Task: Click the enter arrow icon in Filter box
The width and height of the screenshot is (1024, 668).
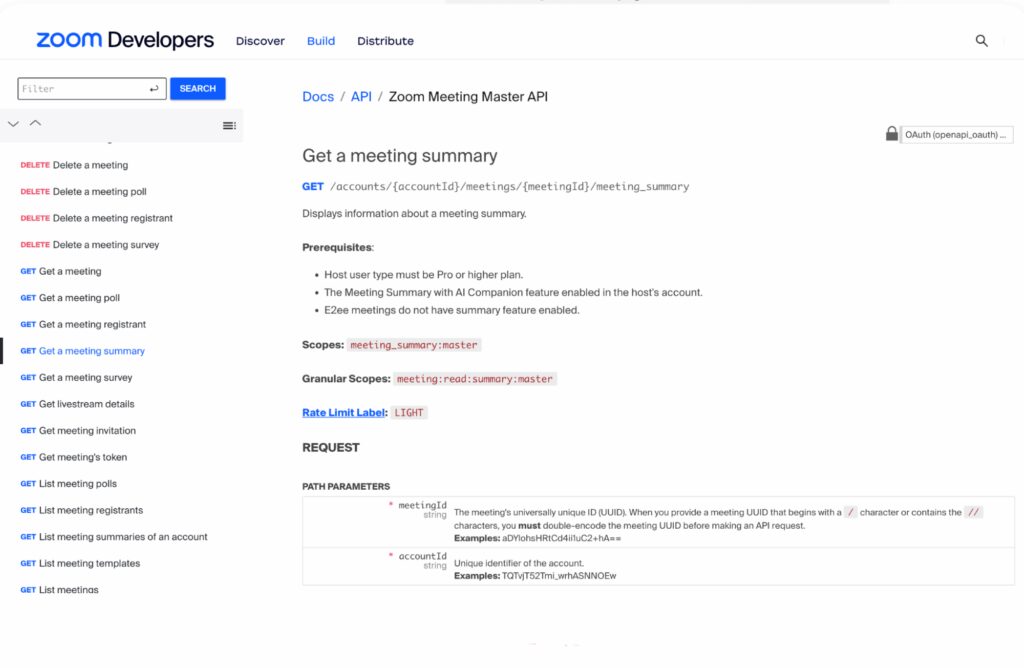Action: 154,89
